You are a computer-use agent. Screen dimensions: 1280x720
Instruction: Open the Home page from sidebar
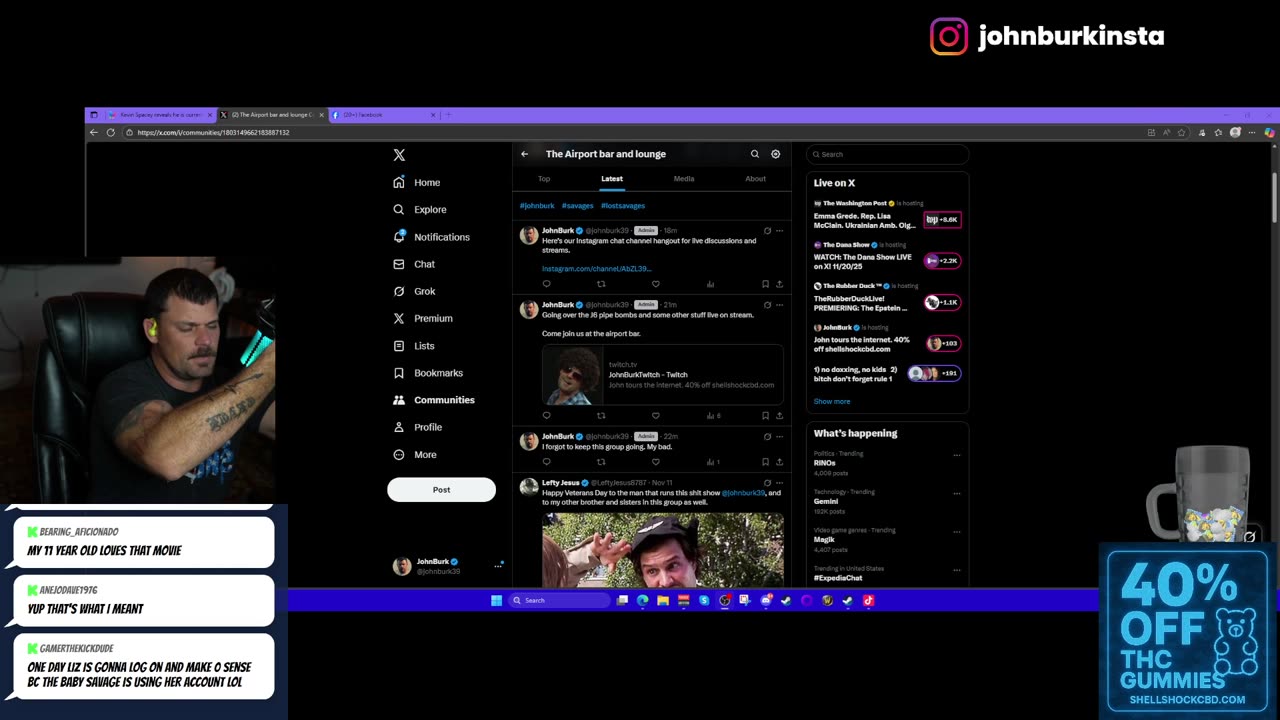coord(417,182)
